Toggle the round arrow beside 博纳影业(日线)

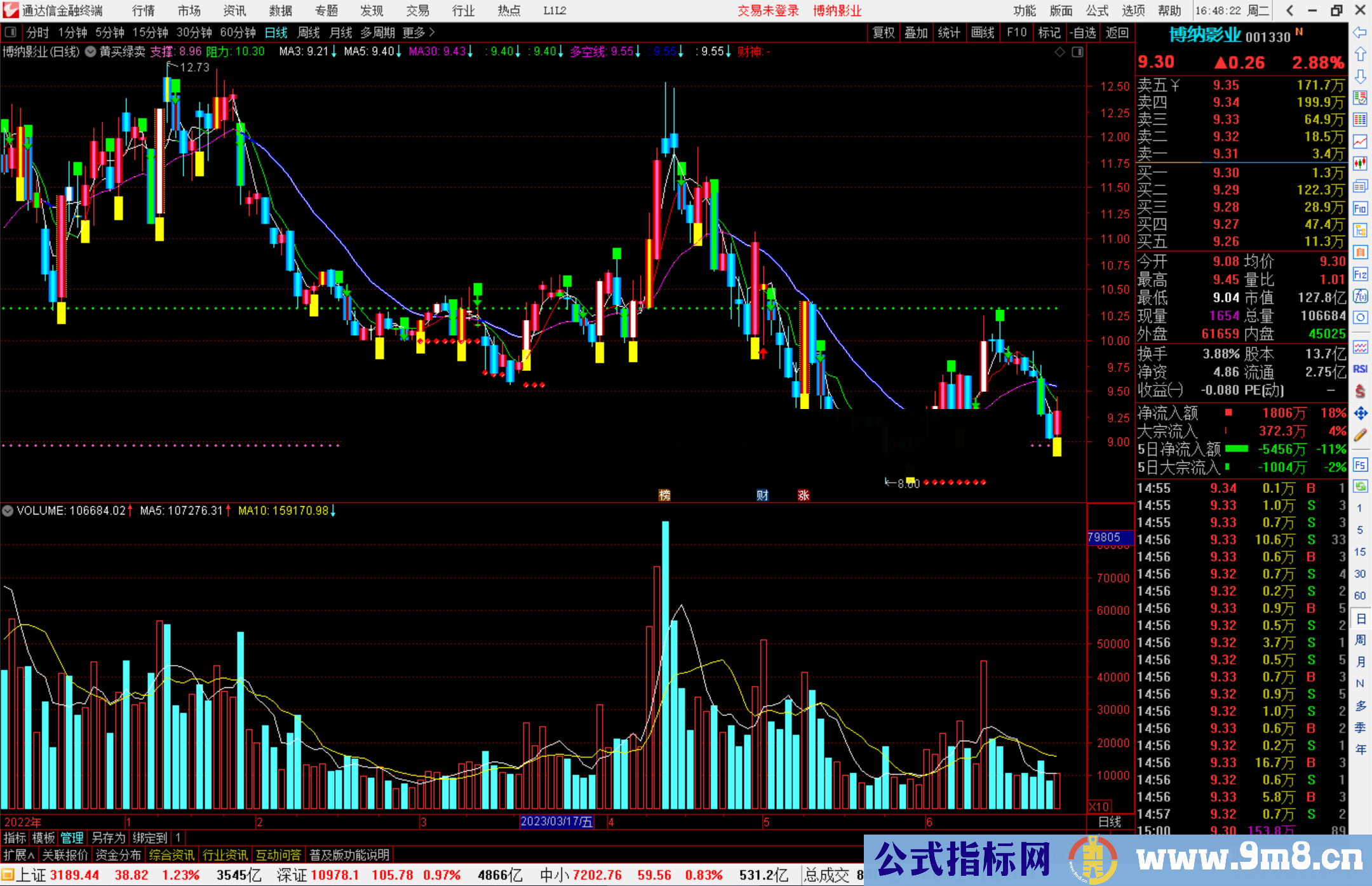(x=91, y=51)
